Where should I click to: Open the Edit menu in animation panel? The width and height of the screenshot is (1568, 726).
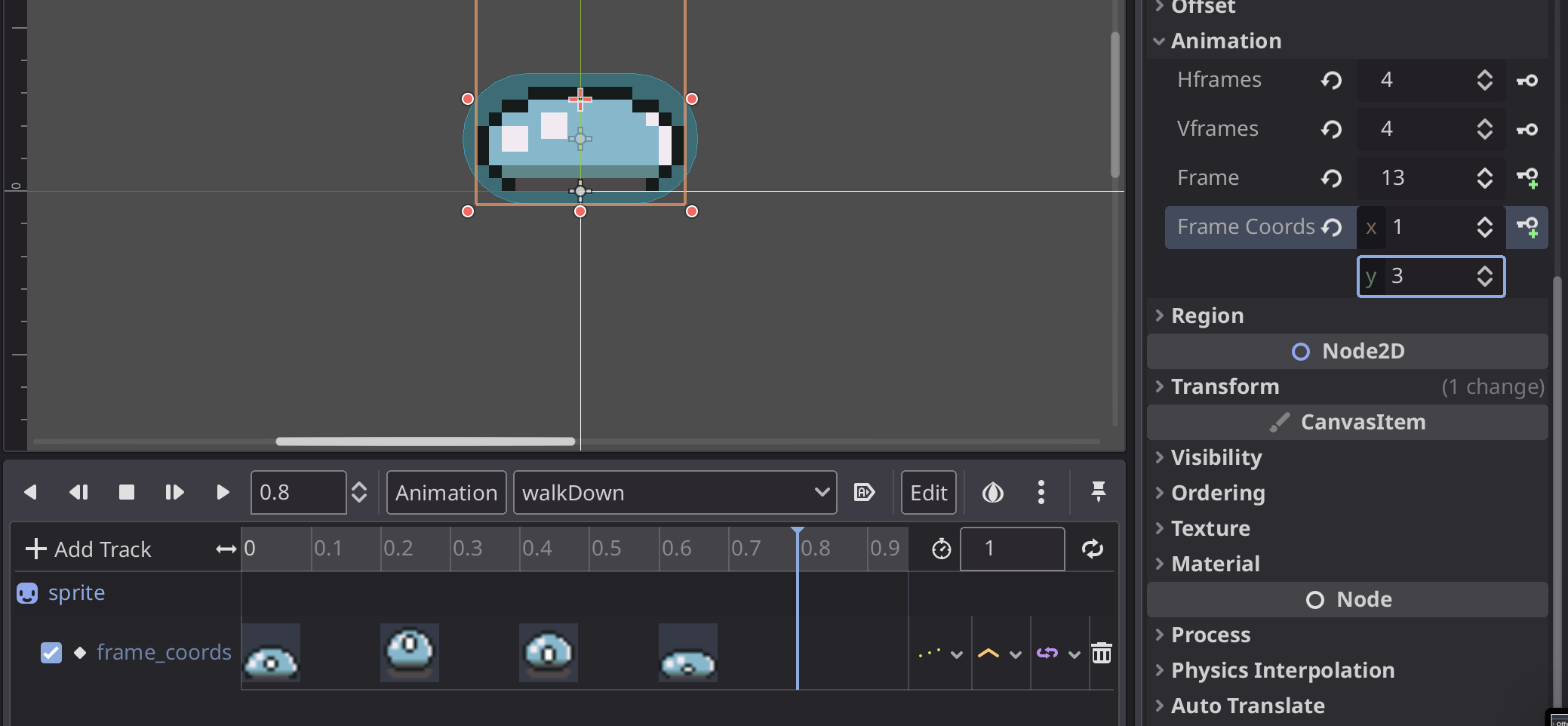coord(928,493)
